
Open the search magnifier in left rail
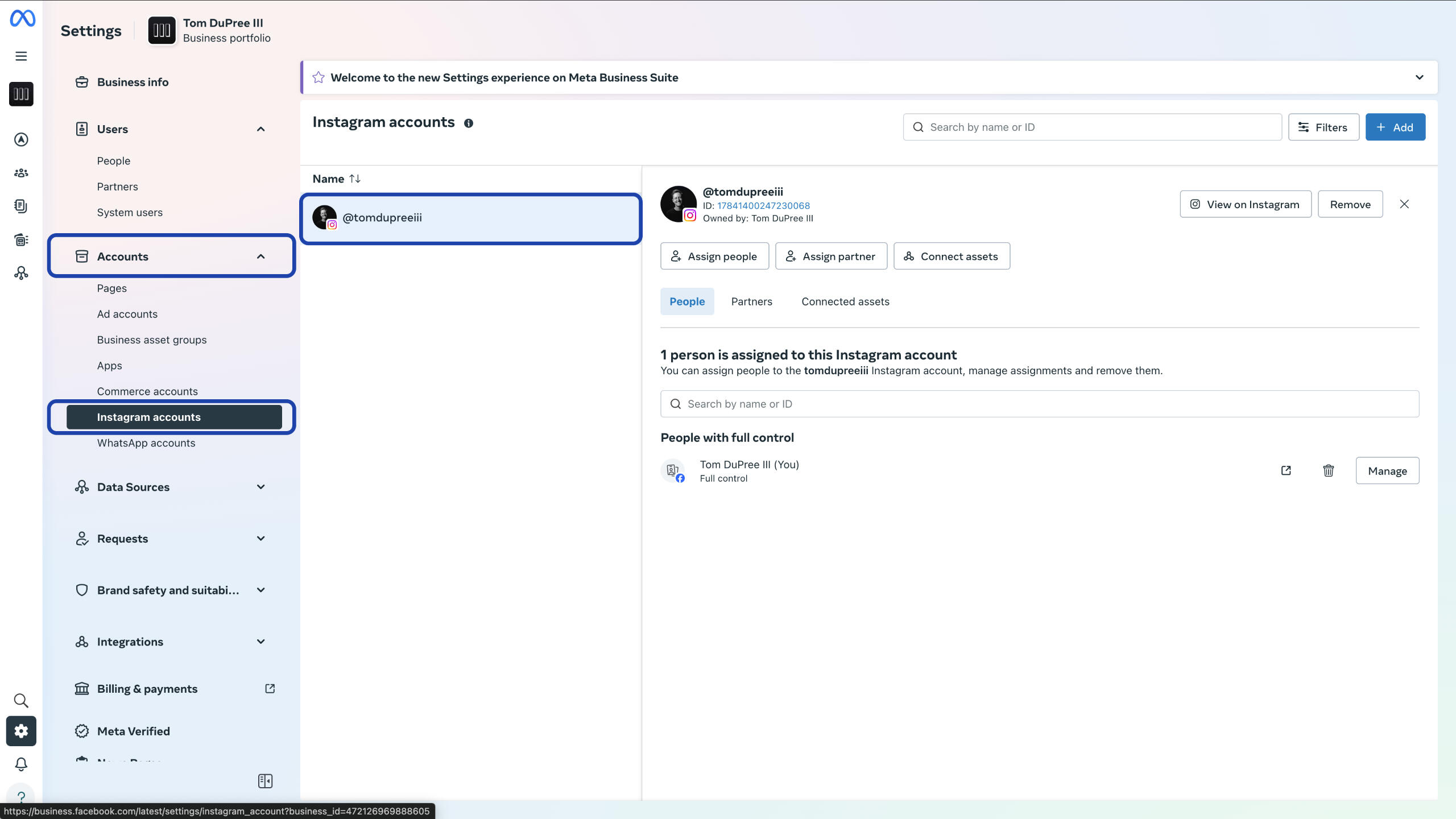tap(21, 700)
